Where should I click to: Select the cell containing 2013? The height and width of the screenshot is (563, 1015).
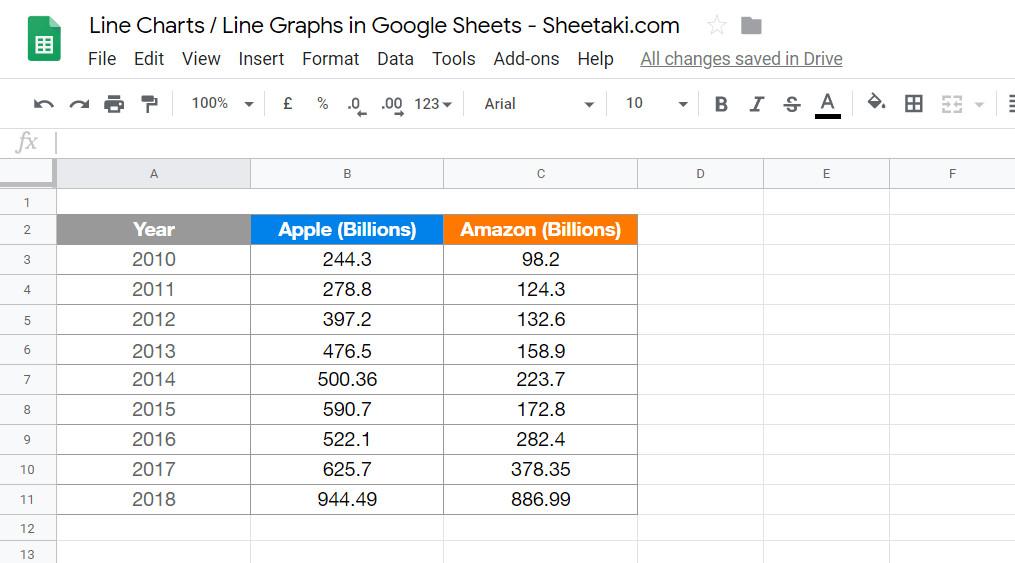tap(153, 350)
